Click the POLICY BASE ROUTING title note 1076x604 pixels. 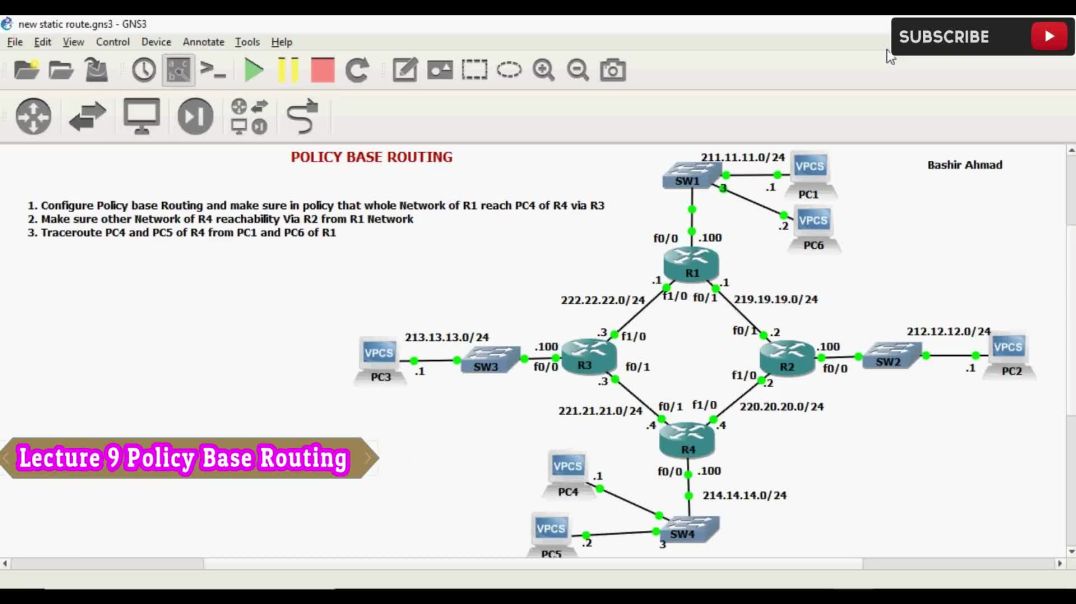(x=371, y=157)
